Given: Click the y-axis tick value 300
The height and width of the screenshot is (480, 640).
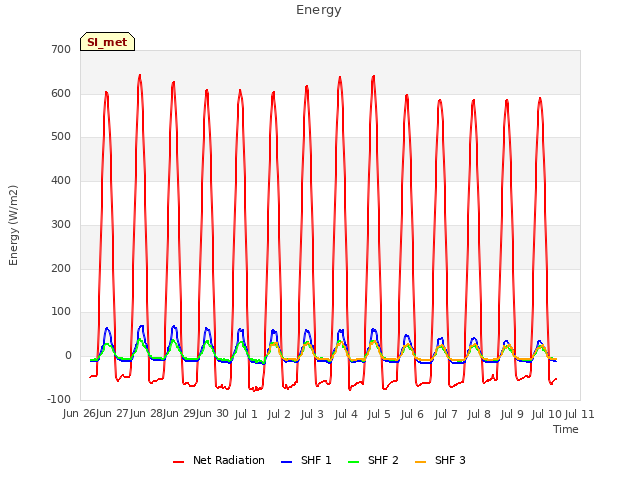Looking at the screenshot, I should (x=61, y=224).
